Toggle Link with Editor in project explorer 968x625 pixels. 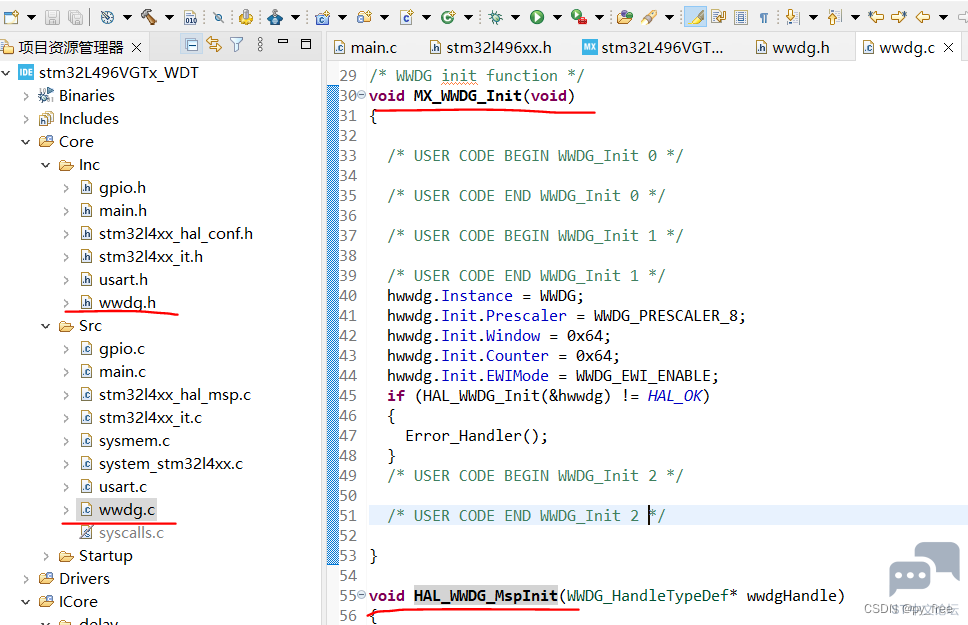pyautogui.click(x=214, y=44)
